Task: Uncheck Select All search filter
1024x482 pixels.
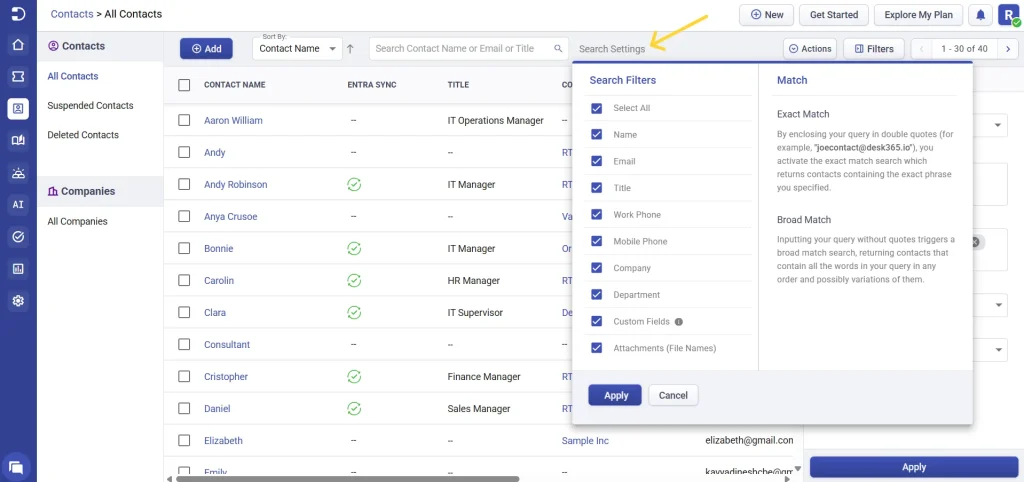Action: tap(596, 108)
